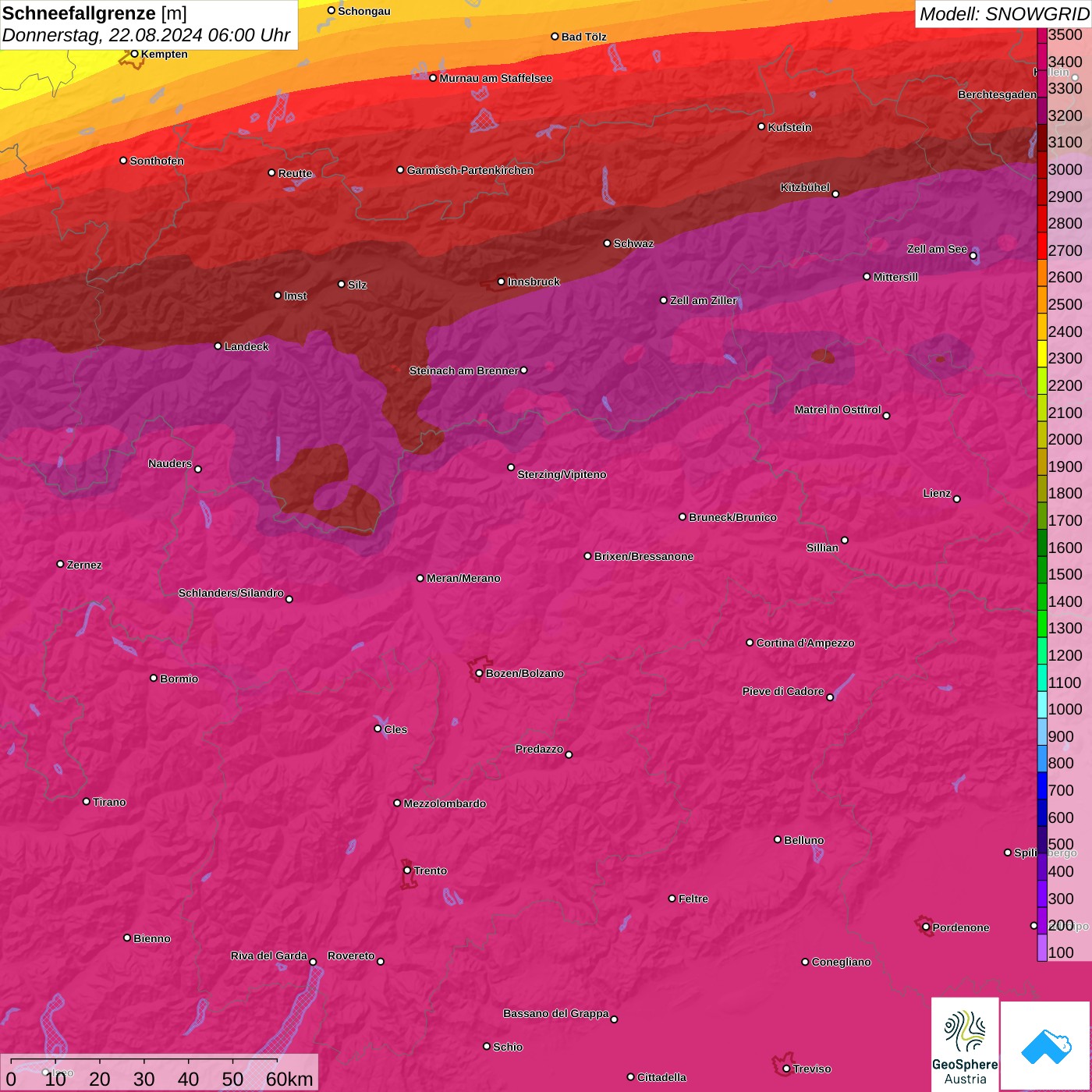This screenshot has width=1092, height=1092.
Task: Click the Pordenone city marker
Action: click(x=926, y=927)
